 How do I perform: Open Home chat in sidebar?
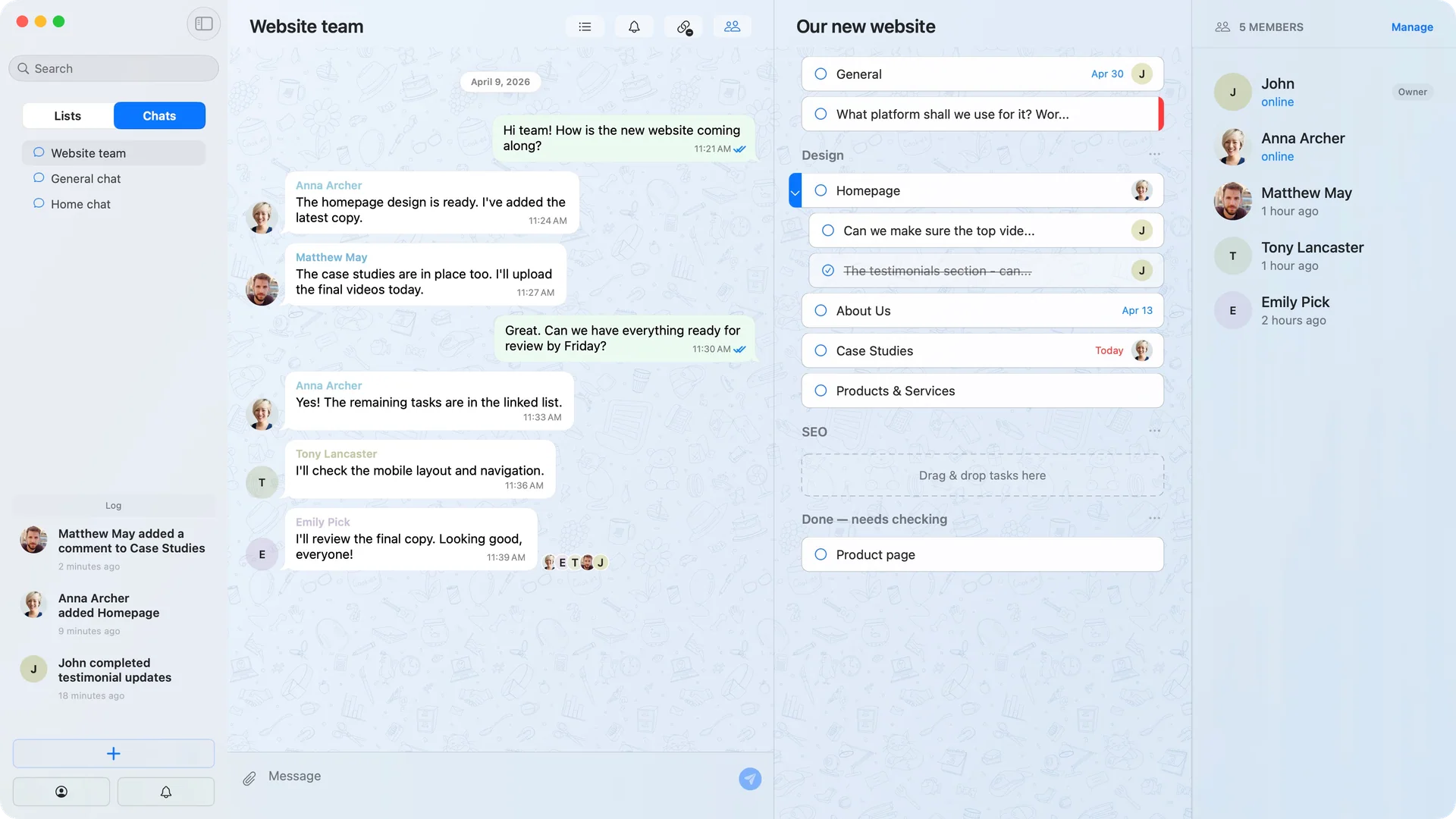(x=114, y=204)
